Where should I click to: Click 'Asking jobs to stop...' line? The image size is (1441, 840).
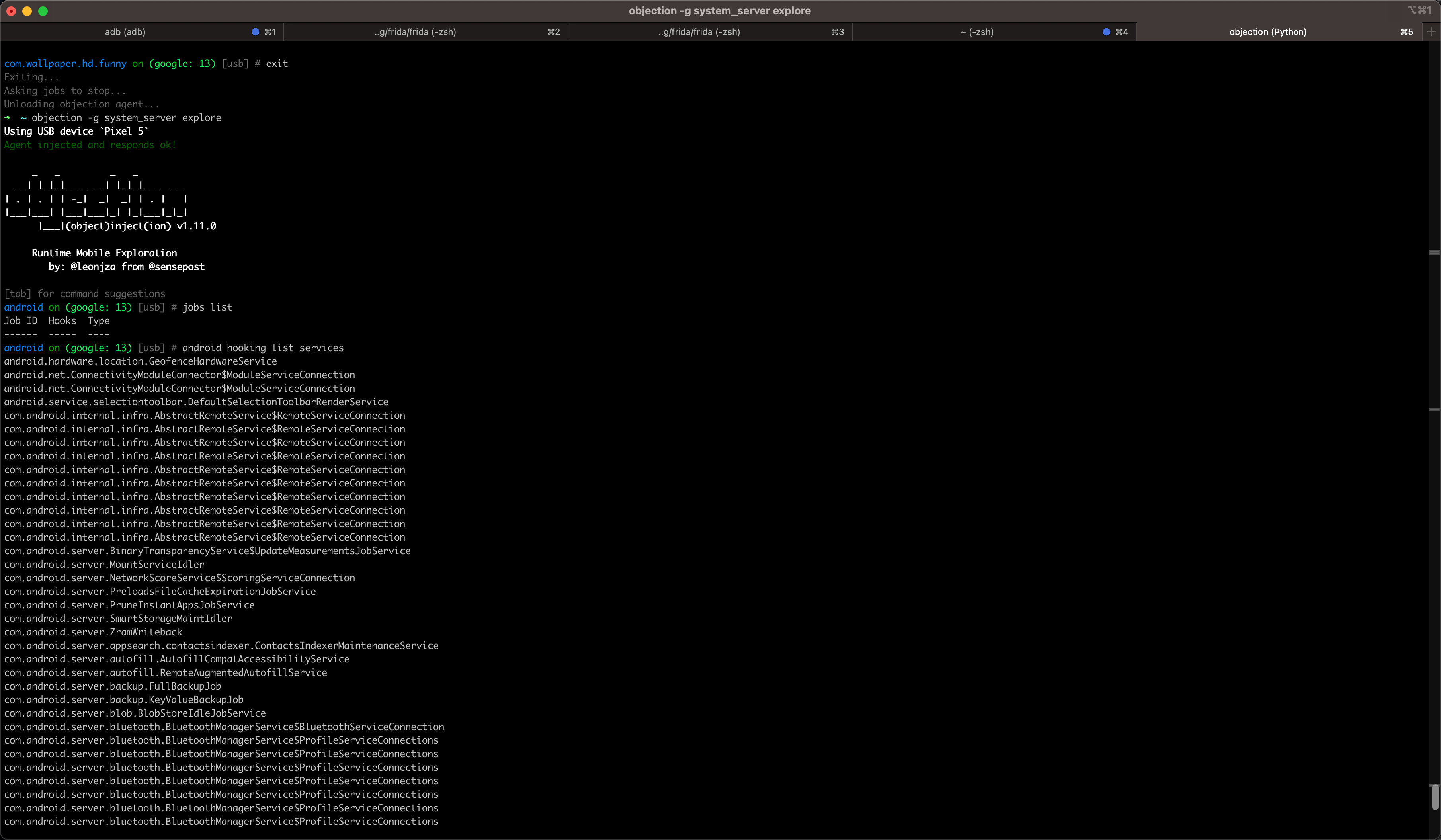(64, 90)
